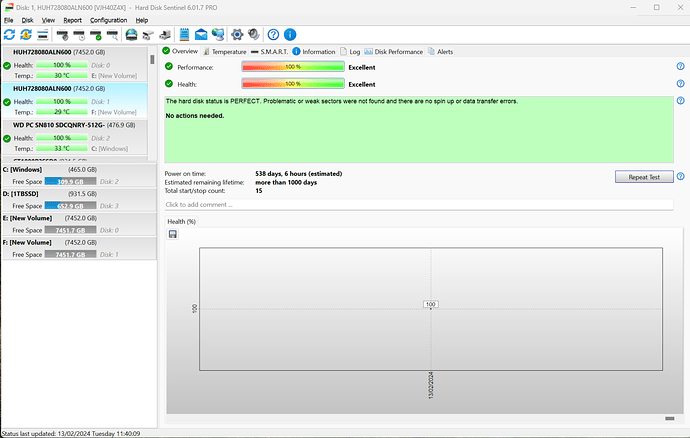Image resolution: width=690 pixels, height=438 pixels.
Task: Select first HUH728080ALN600 disk (Disk: 0)
Action: pos(75,64)
